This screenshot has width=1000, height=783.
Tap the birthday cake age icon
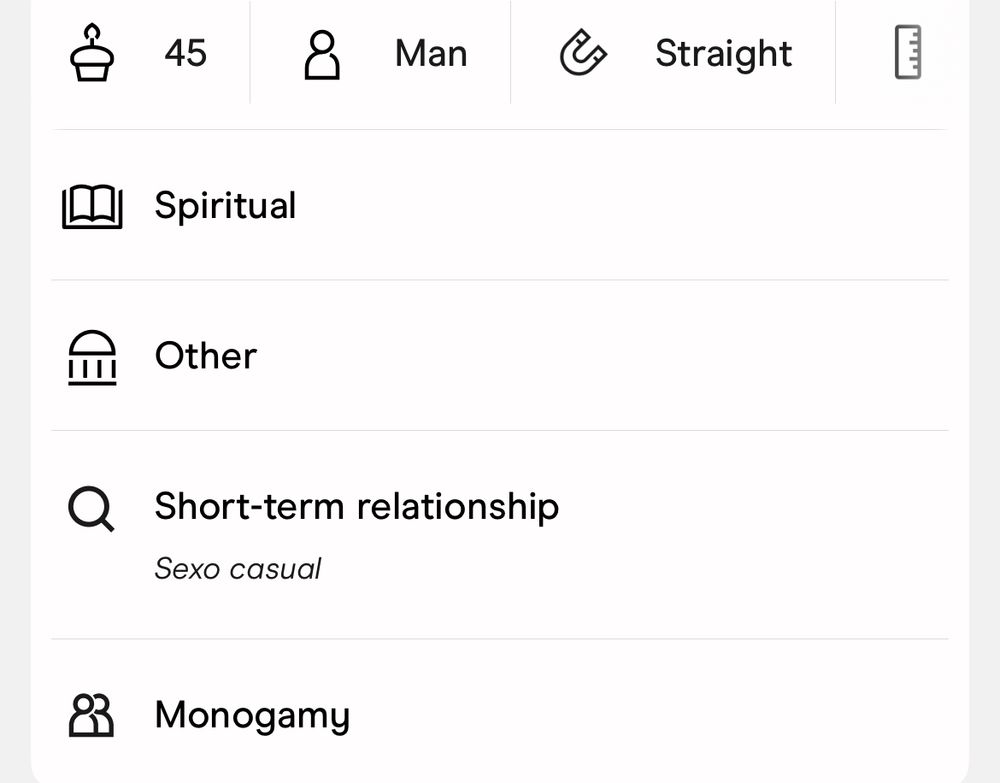coord(92,53)
